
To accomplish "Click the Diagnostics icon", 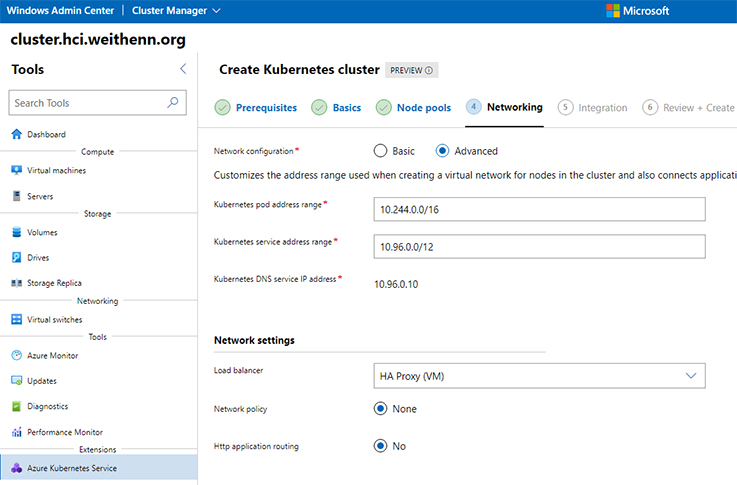I will pos(16,406).
